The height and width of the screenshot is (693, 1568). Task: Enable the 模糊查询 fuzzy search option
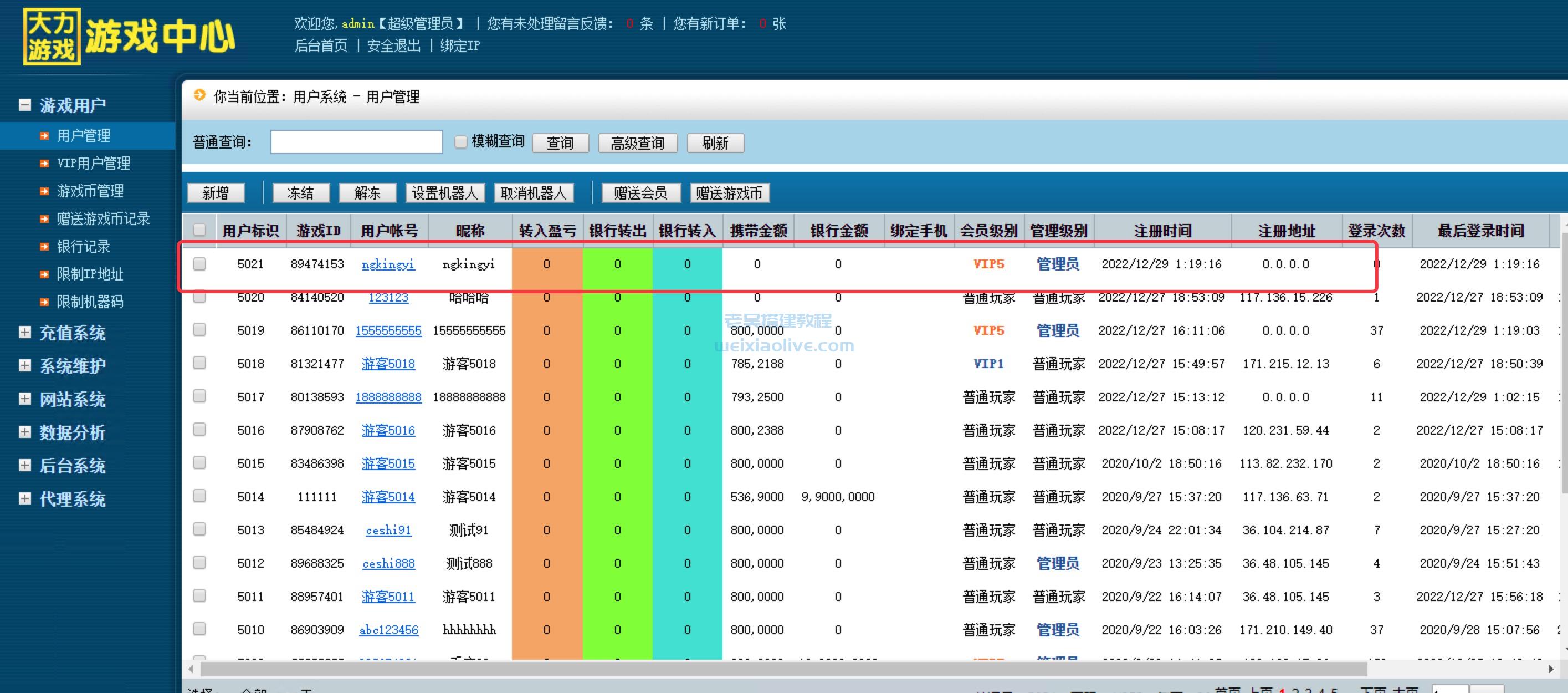point(461,141)
